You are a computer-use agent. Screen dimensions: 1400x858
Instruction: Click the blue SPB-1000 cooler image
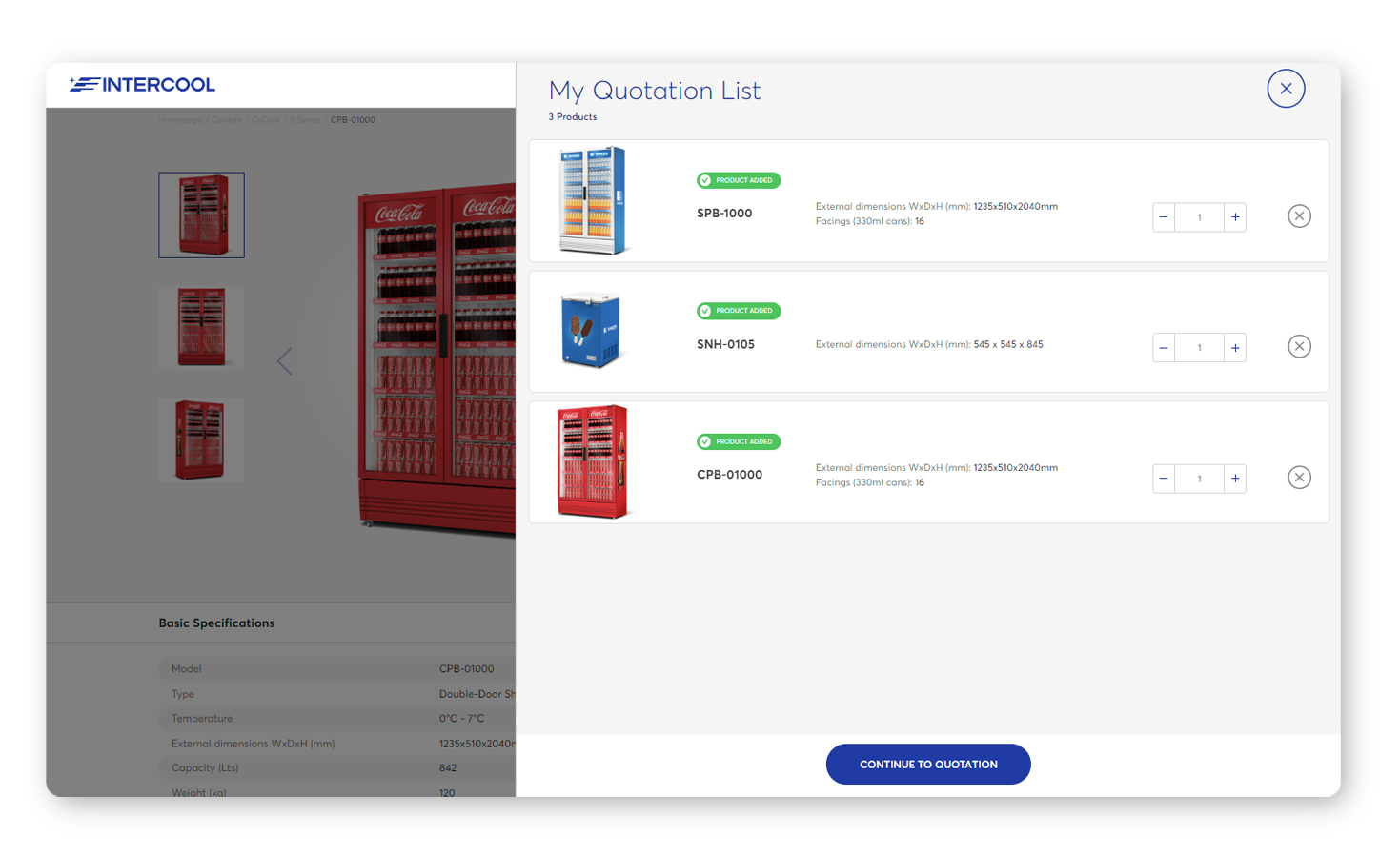click(x=592, y=201)
